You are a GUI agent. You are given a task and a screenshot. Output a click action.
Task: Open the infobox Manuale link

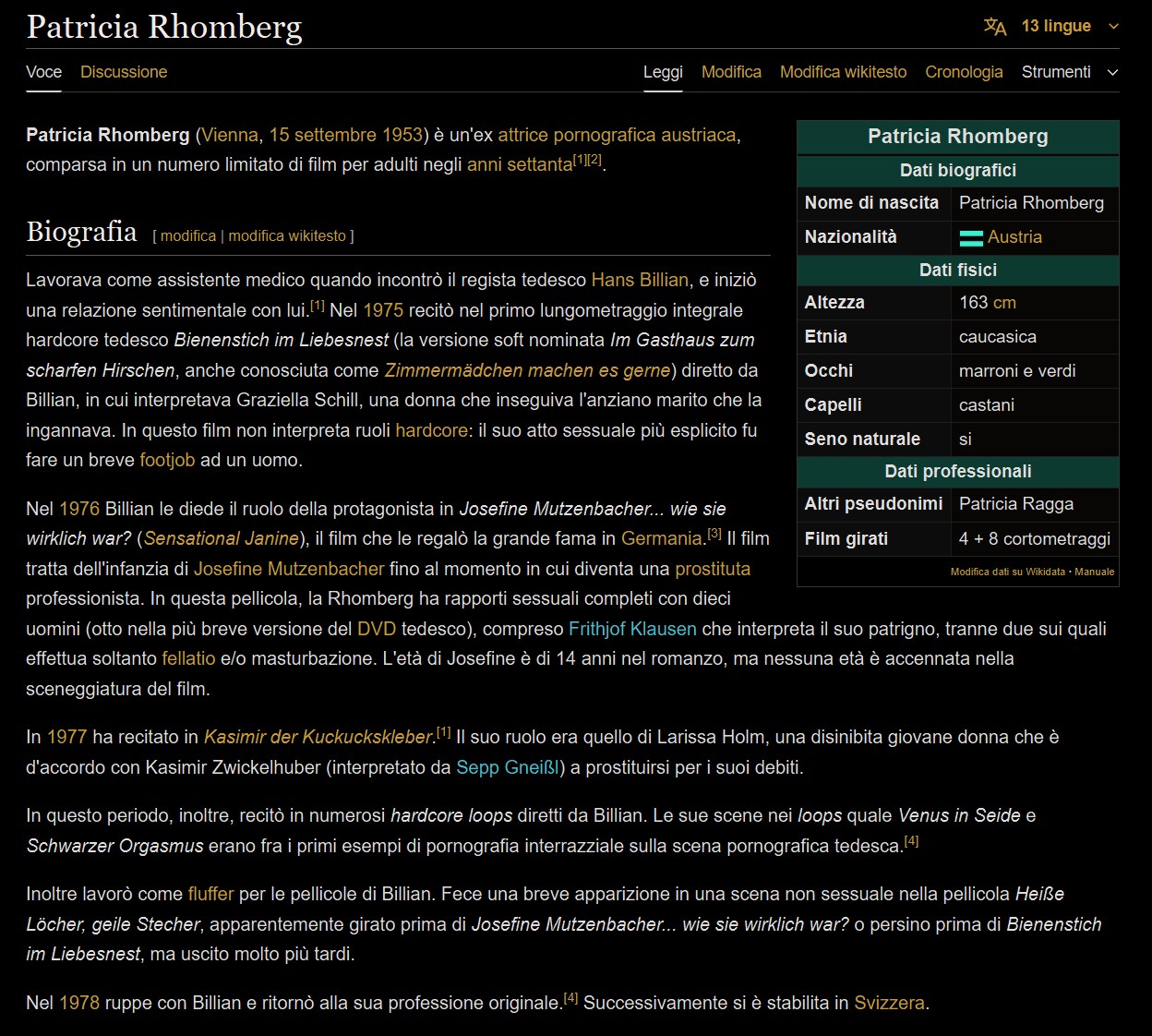click(1095, 572)
